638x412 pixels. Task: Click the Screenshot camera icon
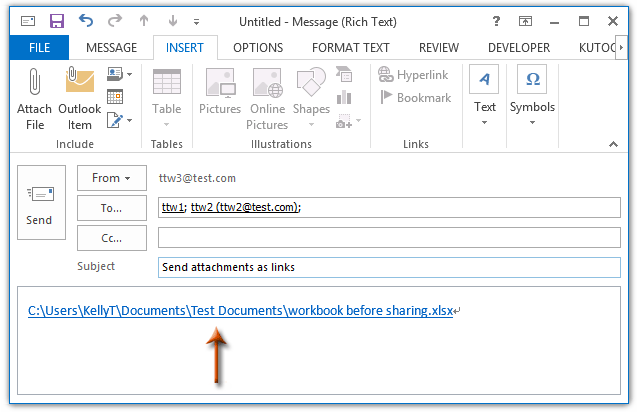(343, 121)
